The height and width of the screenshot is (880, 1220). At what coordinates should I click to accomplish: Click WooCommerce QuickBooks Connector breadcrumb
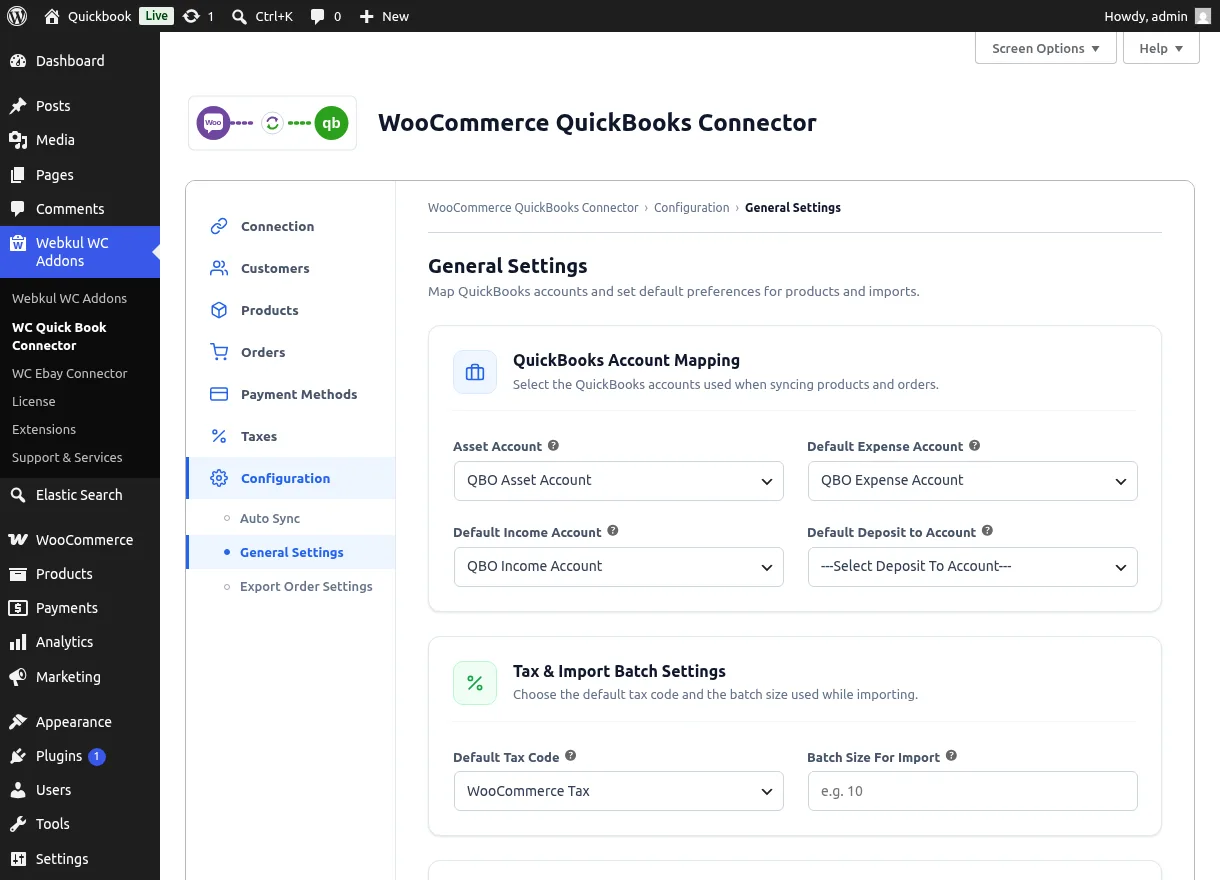[533, 208]
